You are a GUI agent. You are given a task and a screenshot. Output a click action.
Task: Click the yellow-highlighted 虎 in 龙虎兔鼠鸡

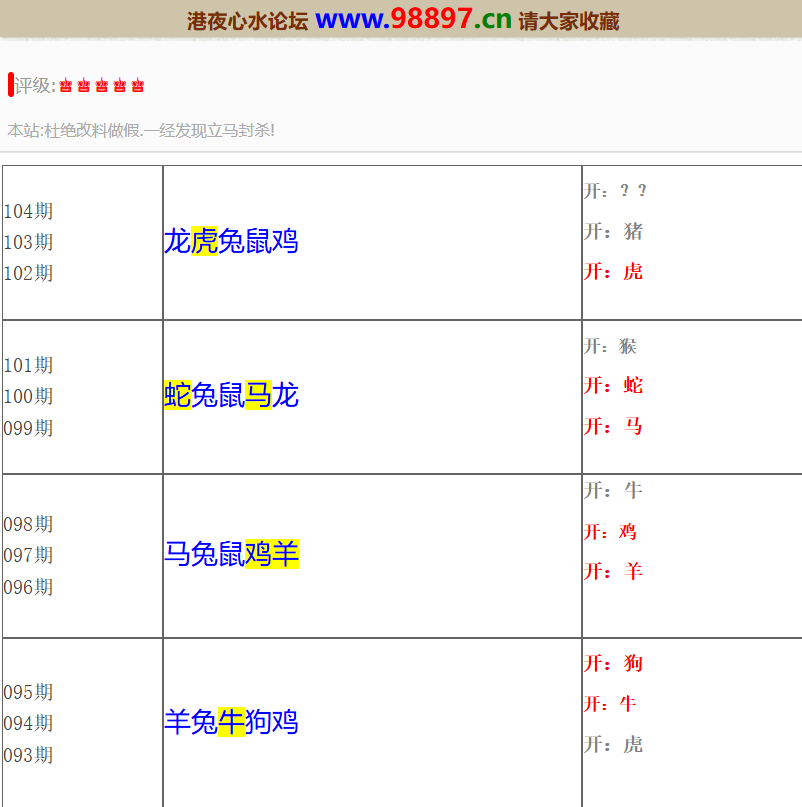[x=204, y=241]
